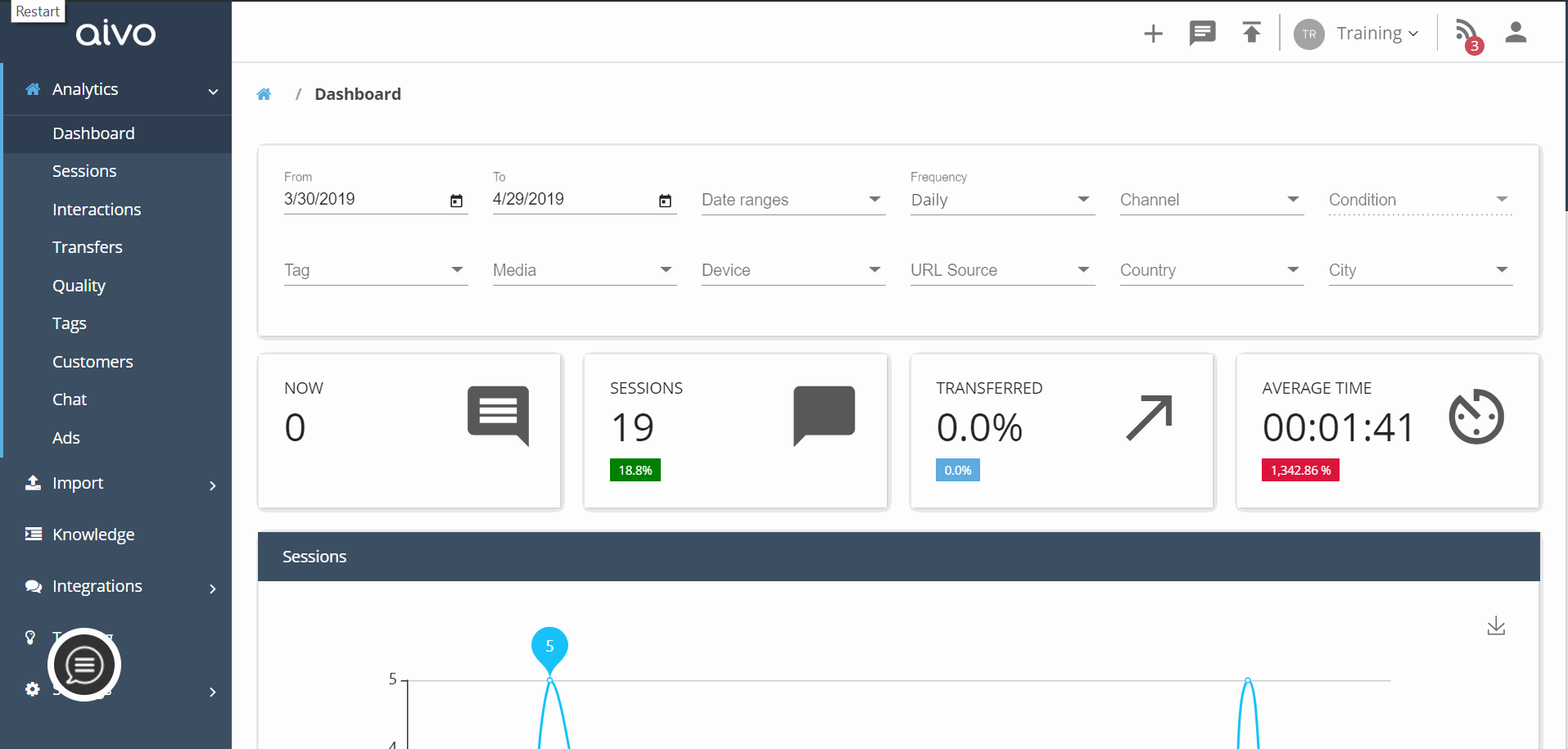Expand the Integrations menu
The image size is (1568, 749).
(97, 586)
